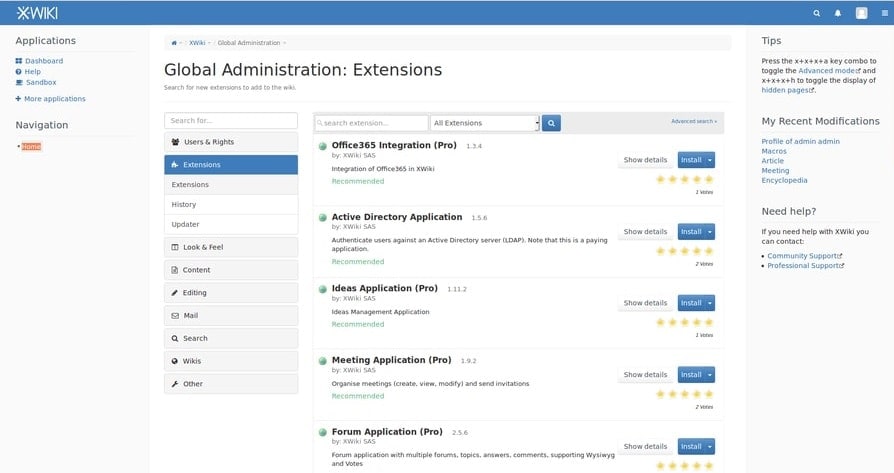The image size is (894, 473).
Task: Click the Sandbox application icon
Action: pyautogui.click(x=19, y=83)
